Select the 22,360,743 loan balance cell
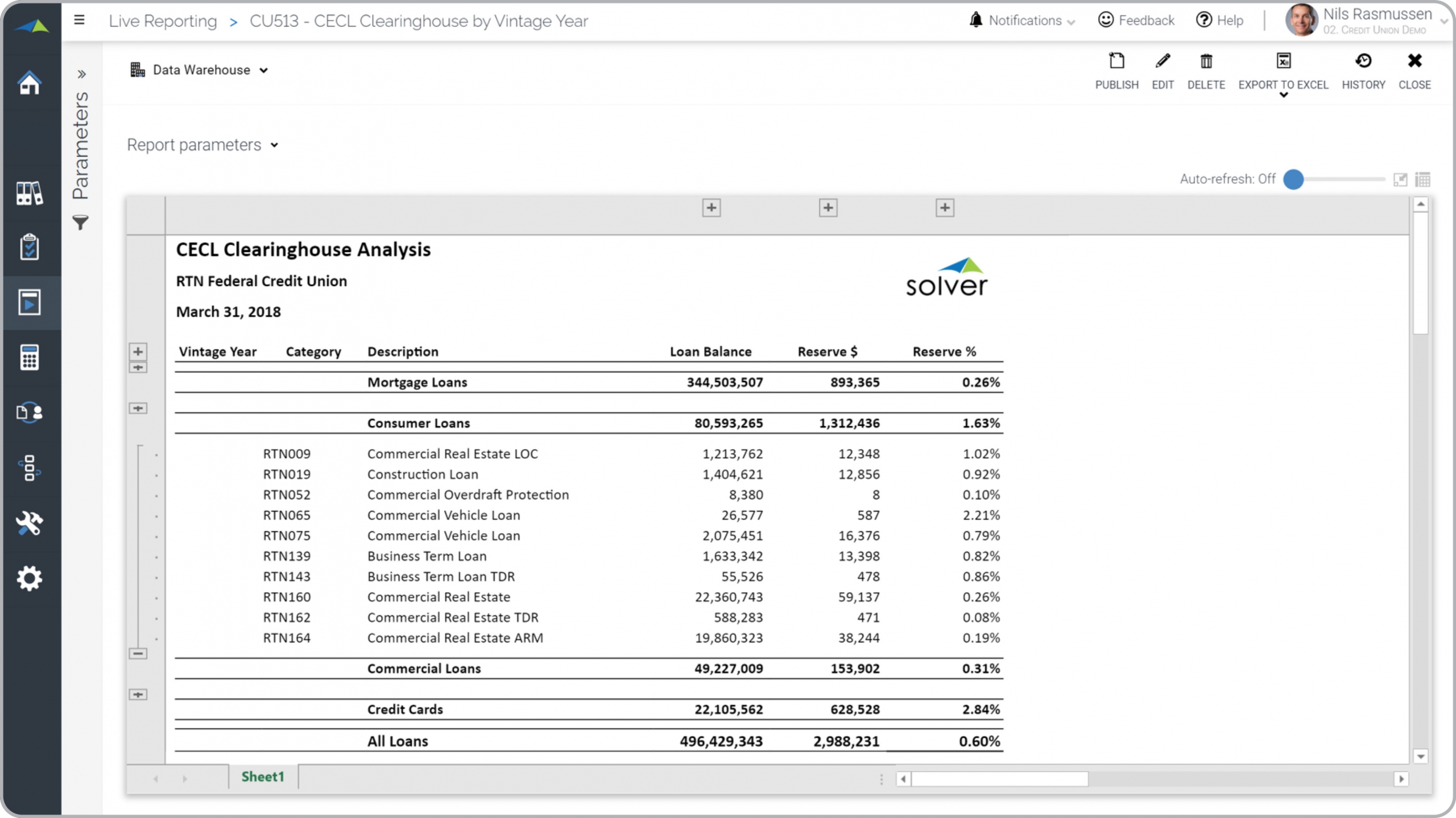Viewport: 1456px width, 818px height. click(729, 597)
